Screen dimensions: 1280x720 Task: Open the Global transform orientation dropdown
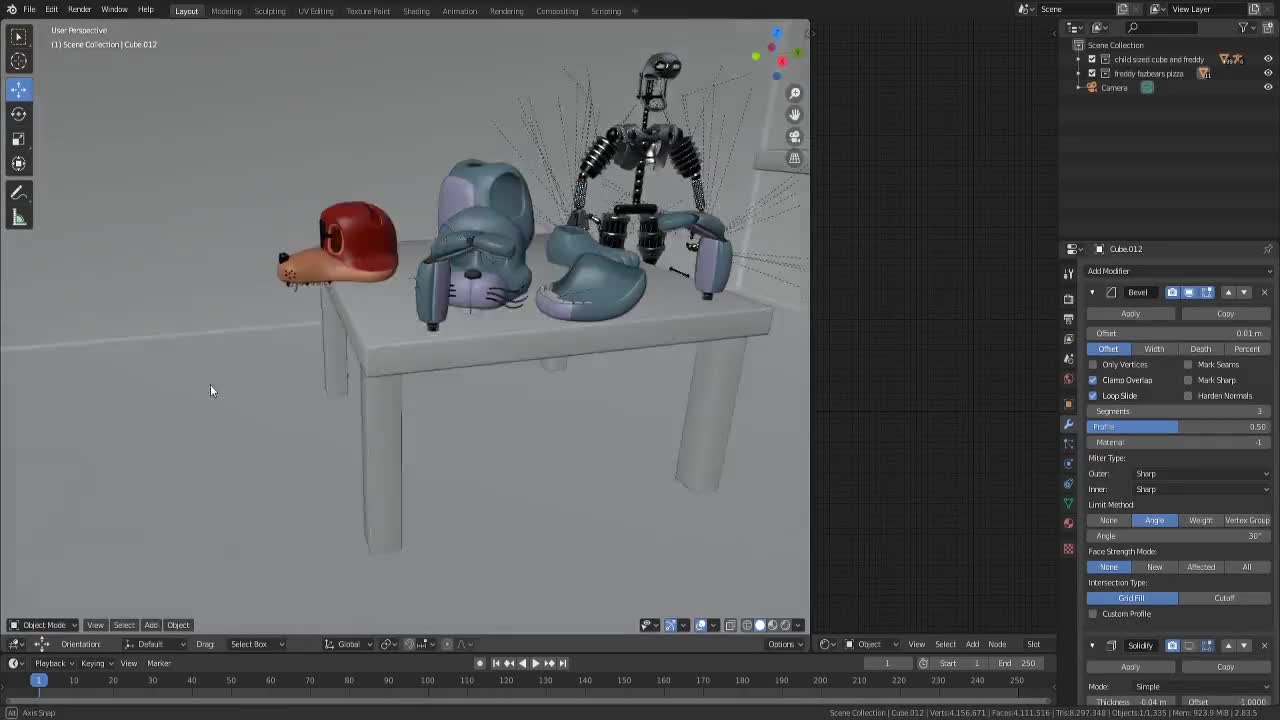click(x=346, y=644)
